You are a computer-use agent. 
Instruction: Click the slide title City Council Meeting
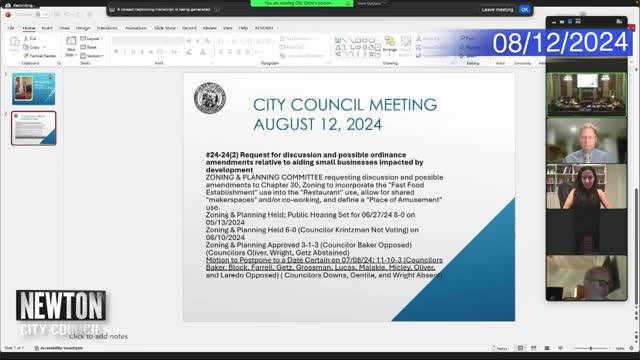345,114
